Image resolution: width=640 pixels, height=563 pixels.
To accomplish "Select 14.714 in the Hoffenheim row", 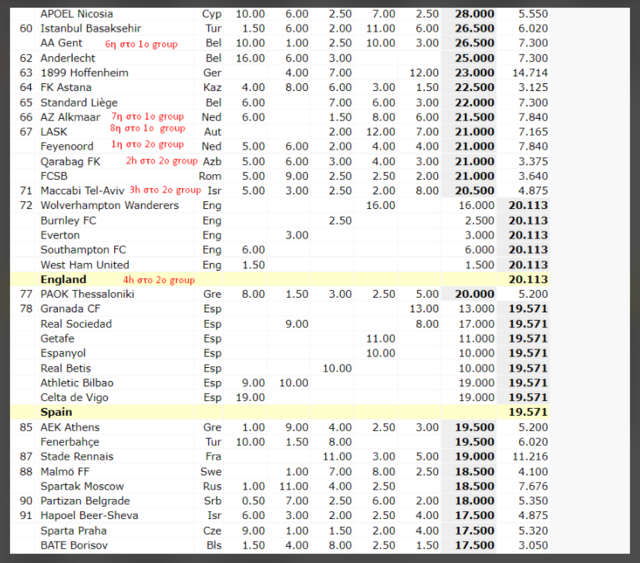I will [x=530, y=73].
